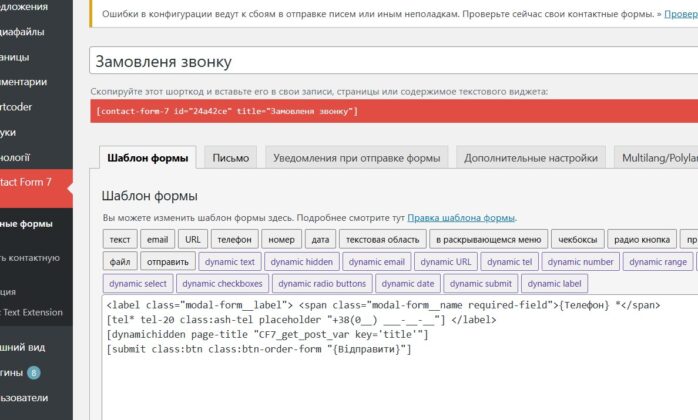Screen dimensions: 698x420
Task: Click the отправить tag button
Action: click(x=166, y=262)
